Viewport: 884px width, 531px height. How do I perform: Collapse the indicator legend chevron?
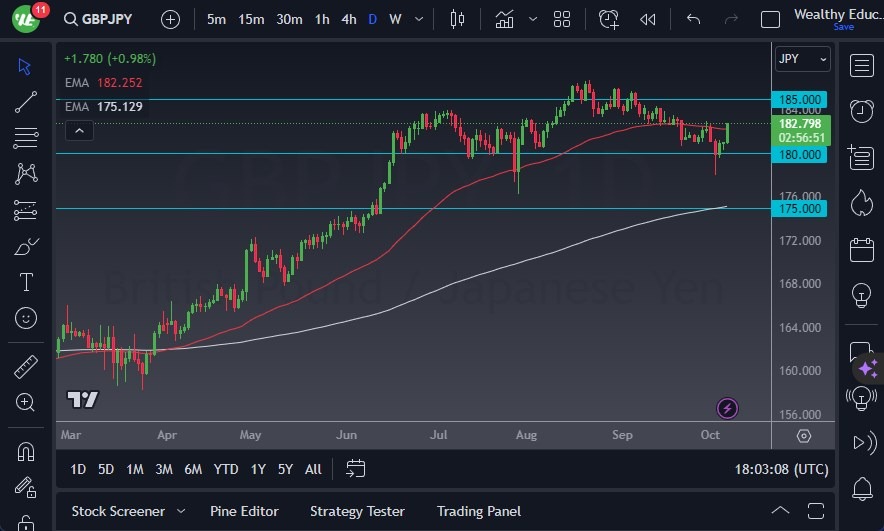click(78, 130)
